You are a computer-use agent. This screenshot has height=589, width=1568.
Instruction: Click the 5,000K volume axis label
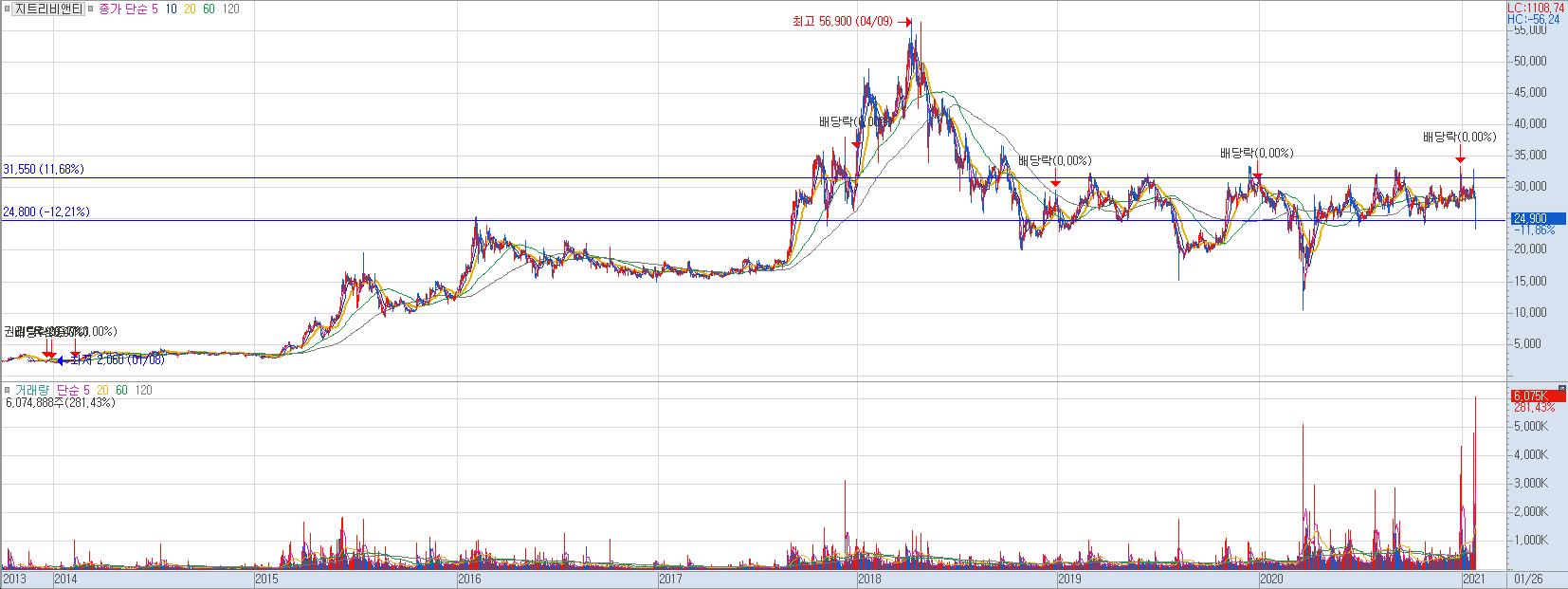(1532, 427)
